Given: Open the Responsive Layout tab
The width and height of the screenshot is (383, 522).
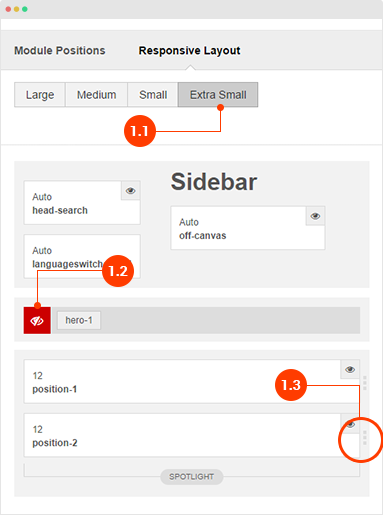Looking at the screenshot, I should pos(189,51).
